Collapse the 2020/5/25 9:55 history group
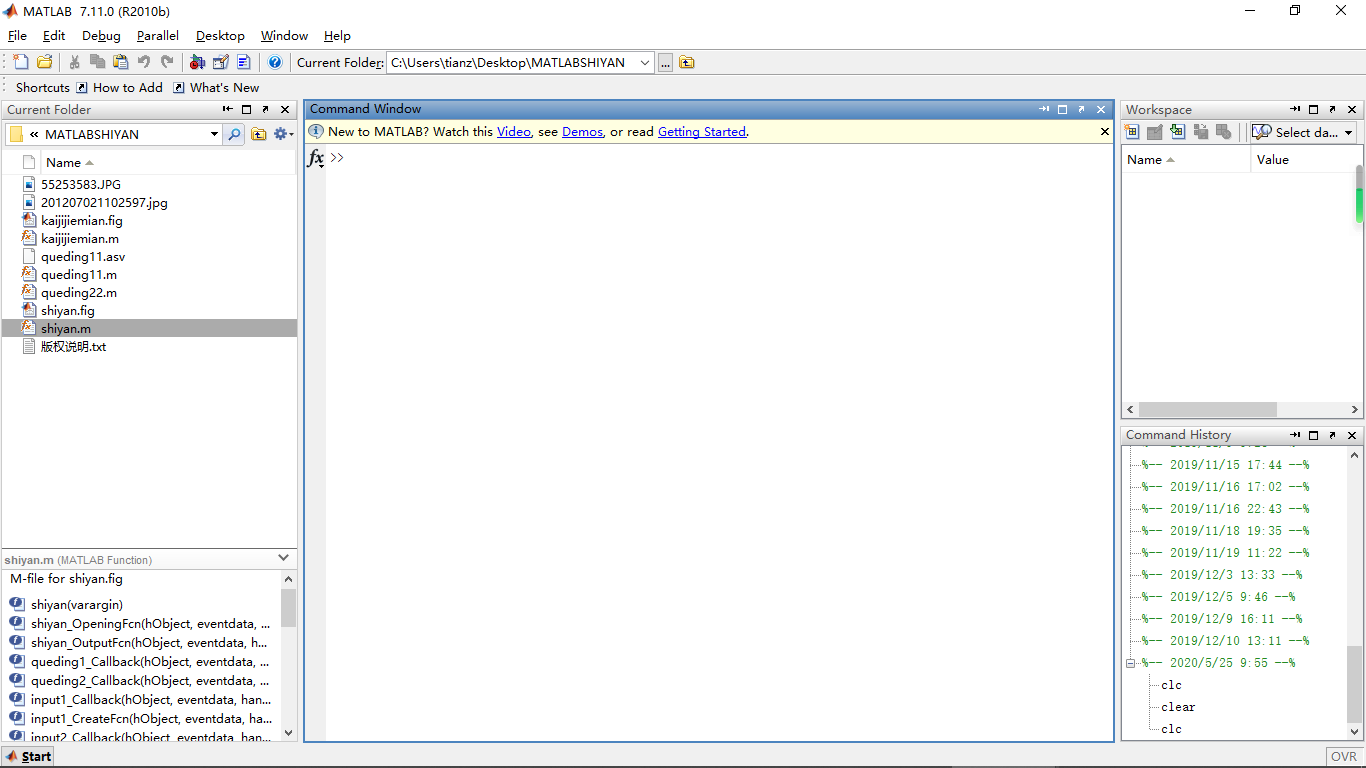 [x=1130, y=663]
